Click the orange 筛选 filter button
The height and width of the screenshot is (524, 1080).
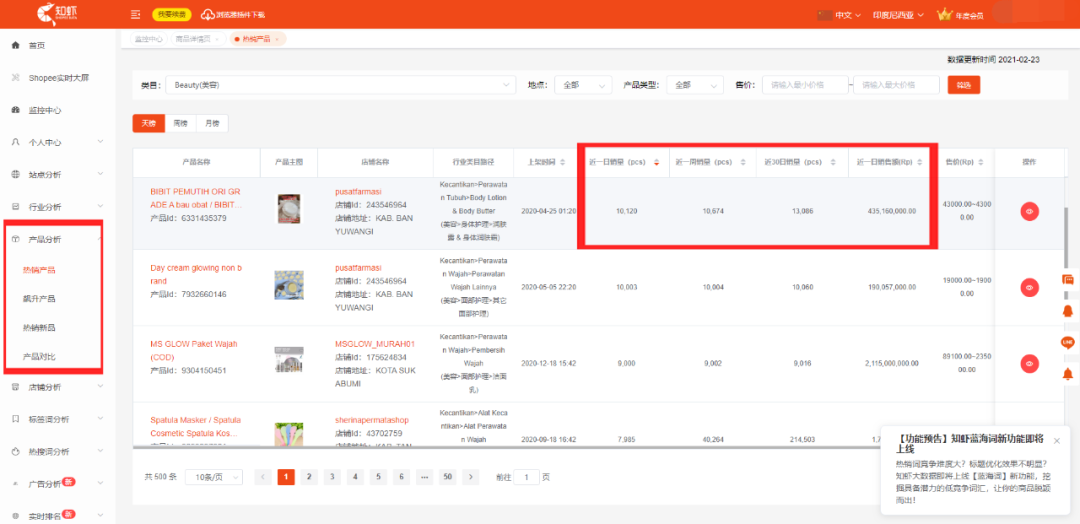[964, 85]
